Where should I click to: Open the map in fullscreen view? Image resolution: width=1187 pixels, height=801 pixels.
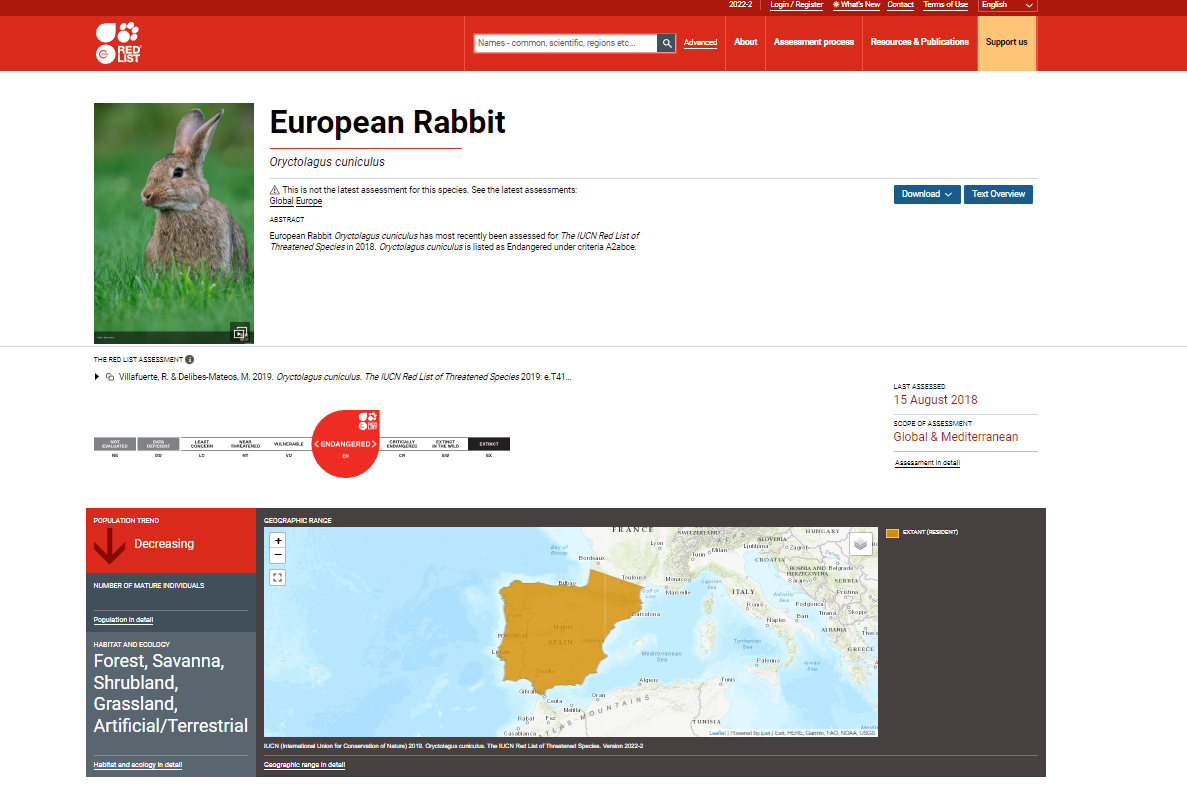pos(278,577)
